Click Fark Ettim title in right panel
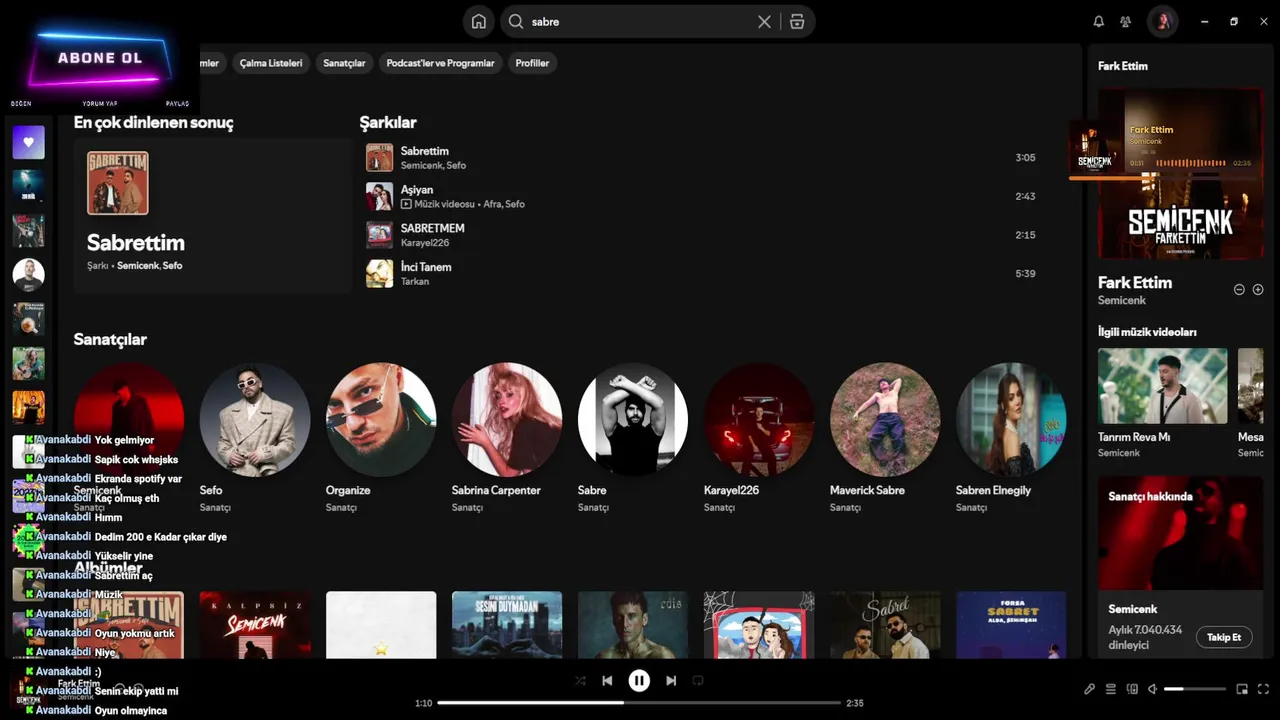The image size is (1280, 720). pyautogui.click(x=1135, y=282)
